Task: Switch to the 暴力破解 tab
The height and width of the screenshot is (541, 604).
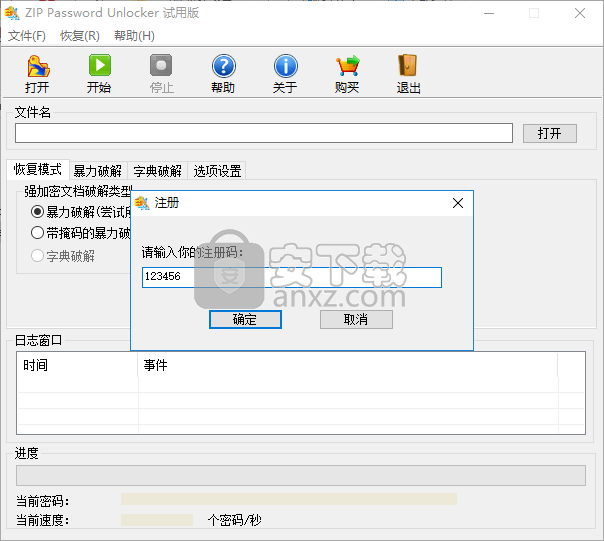Action: click(98, 171)
